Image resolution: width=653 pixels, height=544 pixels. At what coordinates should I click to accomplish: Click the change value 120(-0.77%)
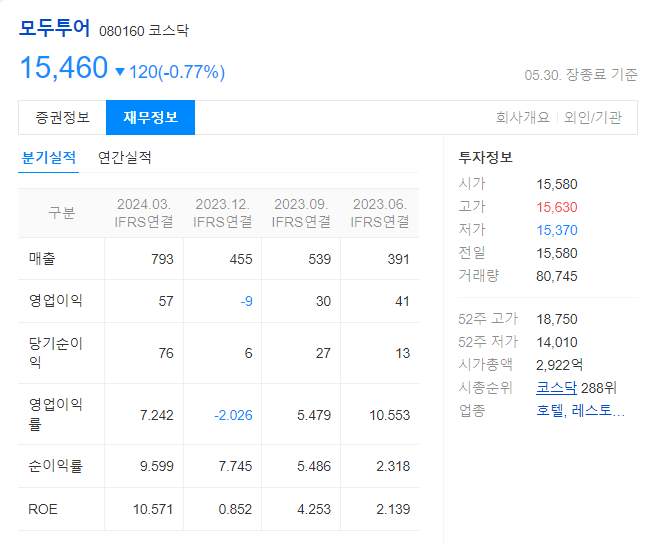[x=177, y=72]
